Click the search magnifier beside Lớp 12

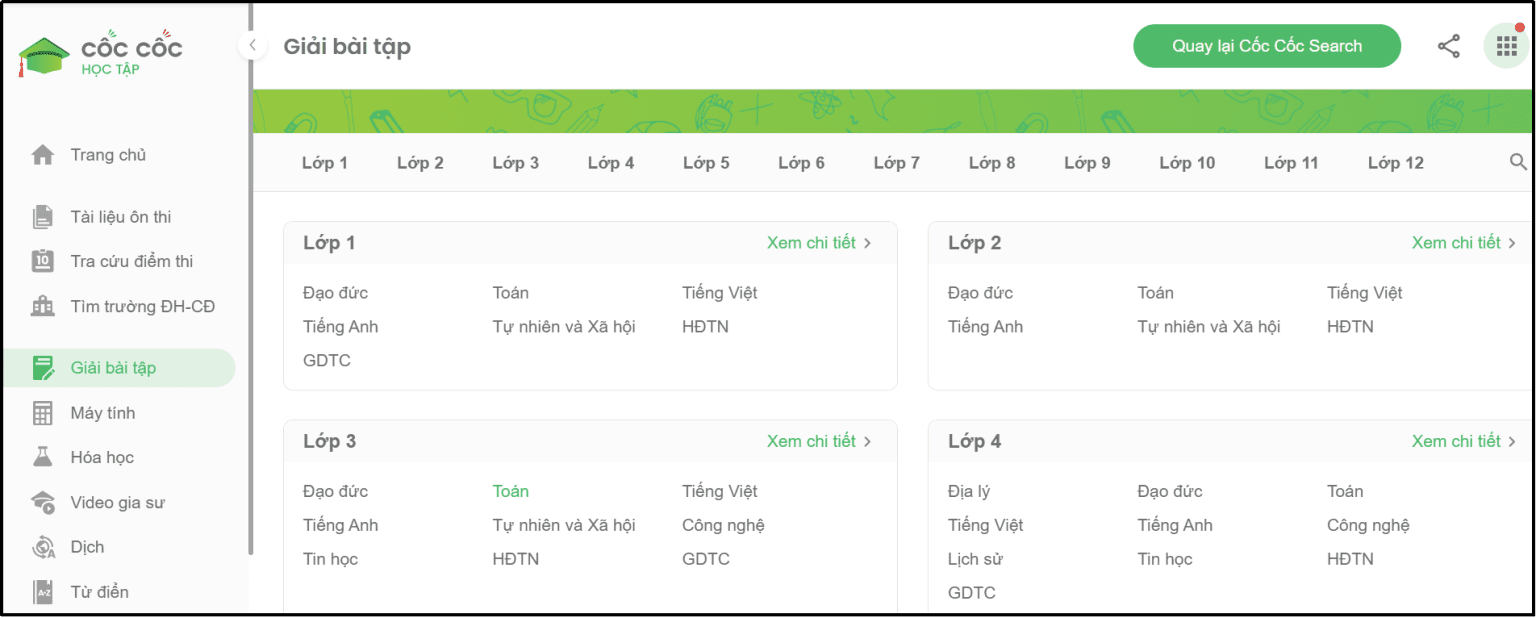1520,161
